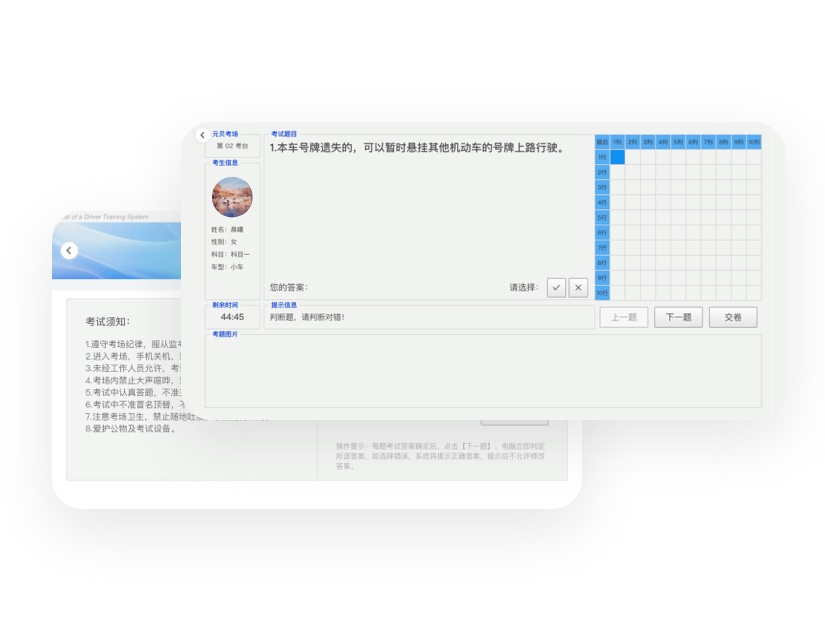Select the 1列 column header
The height and width of the screenshot is (630, 825).
tap(618, 142)
